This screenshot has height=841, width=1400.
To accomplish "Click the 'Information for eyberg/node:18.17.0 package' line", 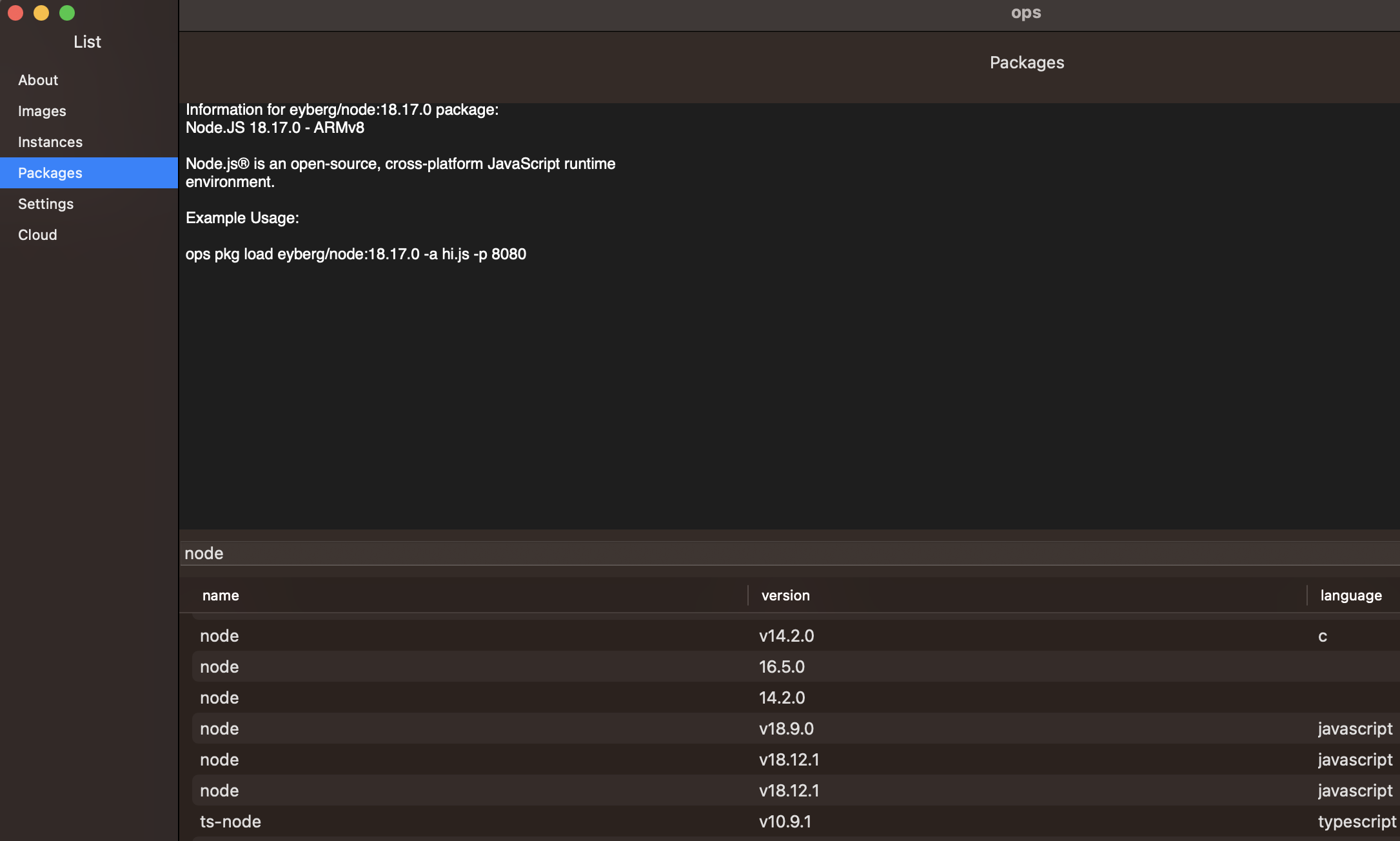I will (x=342, y=110).
